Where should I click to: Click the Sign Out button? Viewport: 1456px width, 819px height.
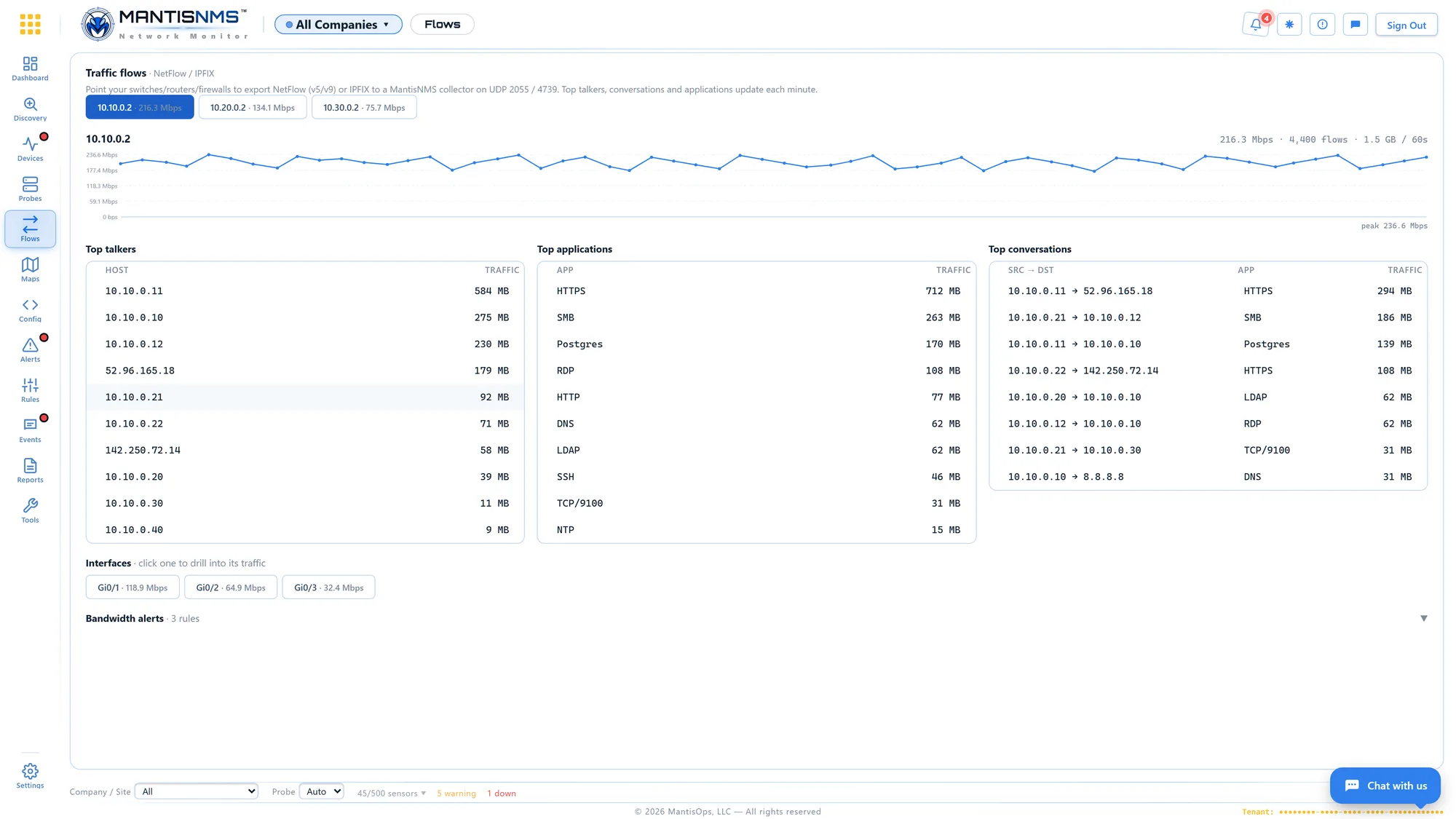coord(1406,25)
